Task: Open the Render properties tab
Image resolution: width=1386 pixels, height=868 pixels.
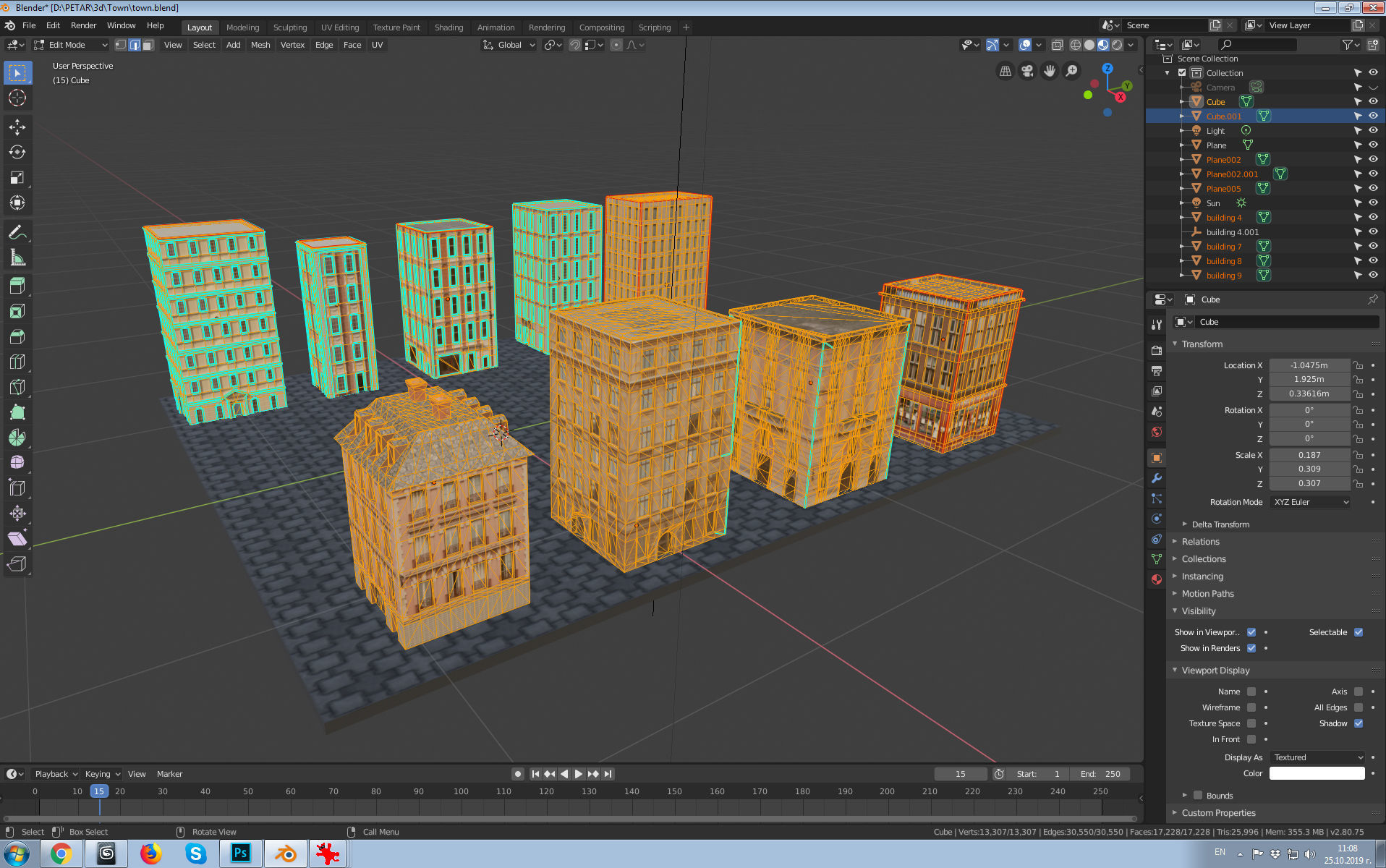Action: (x=1157, y=351)
